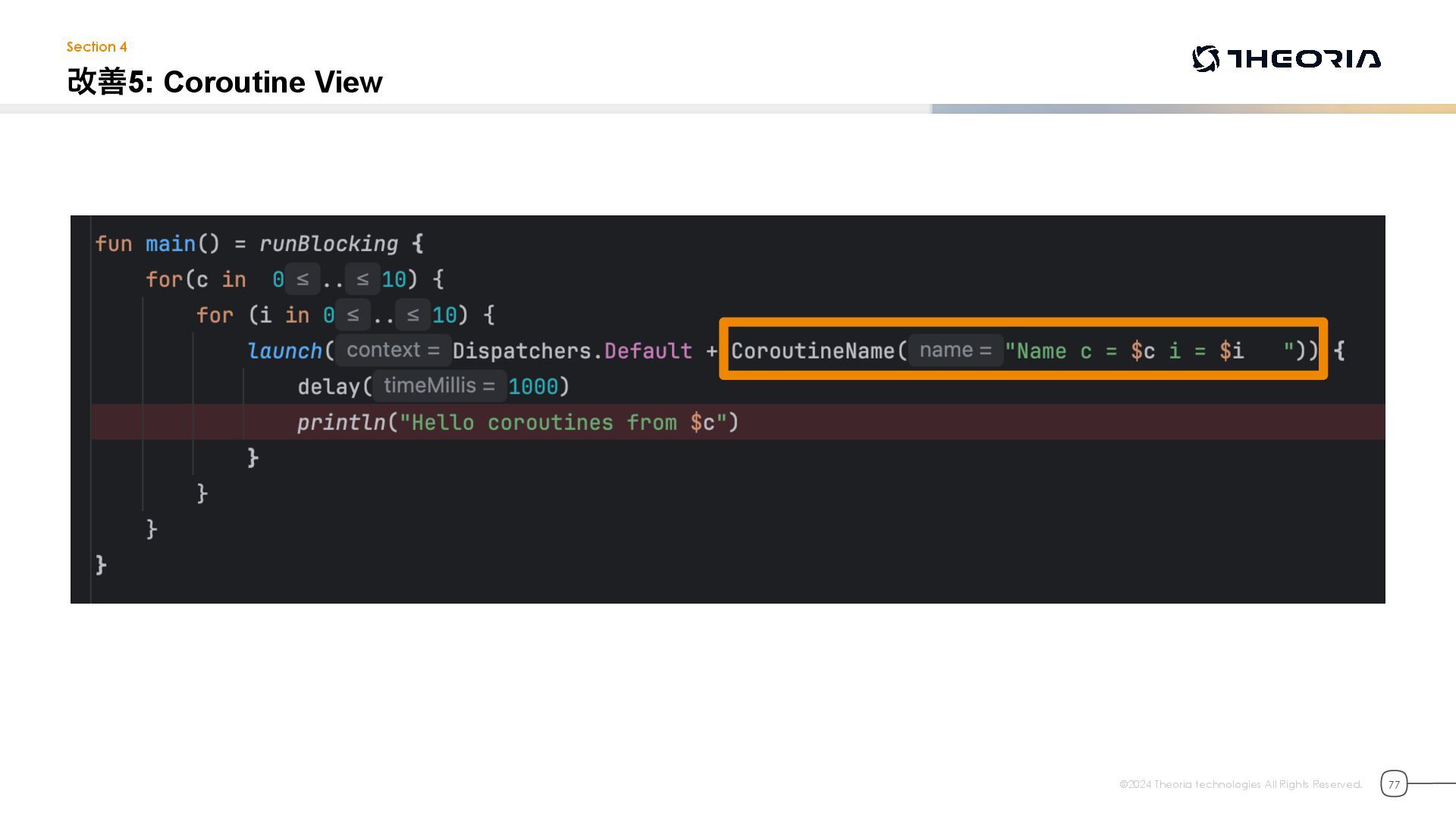Screen dimensions: 1456x819
Task: Click the 'timeMillis =' parameter hint
Action: (439, 386)
